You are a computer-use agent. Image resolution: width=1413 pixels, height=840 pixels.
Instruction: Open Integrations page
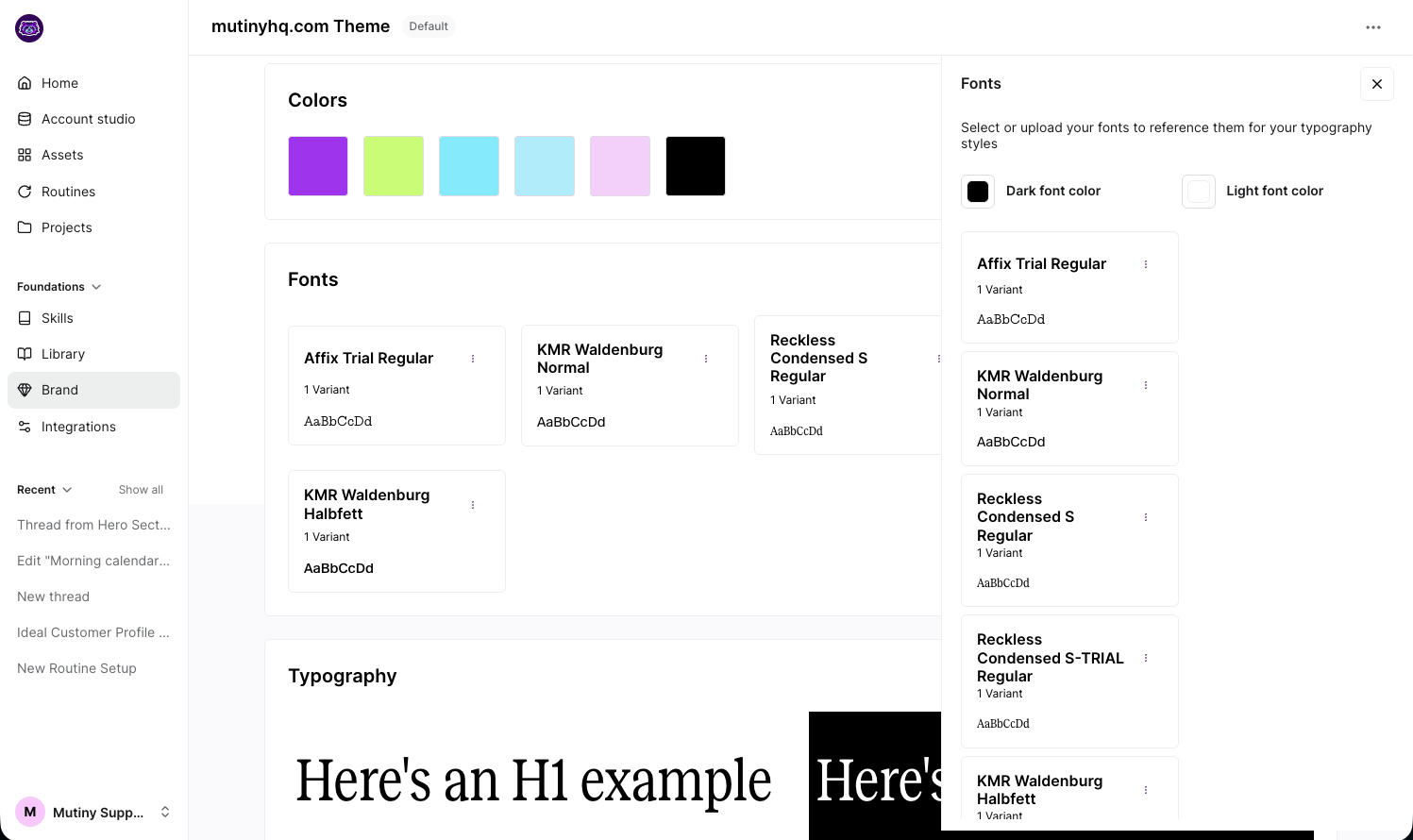93,427
